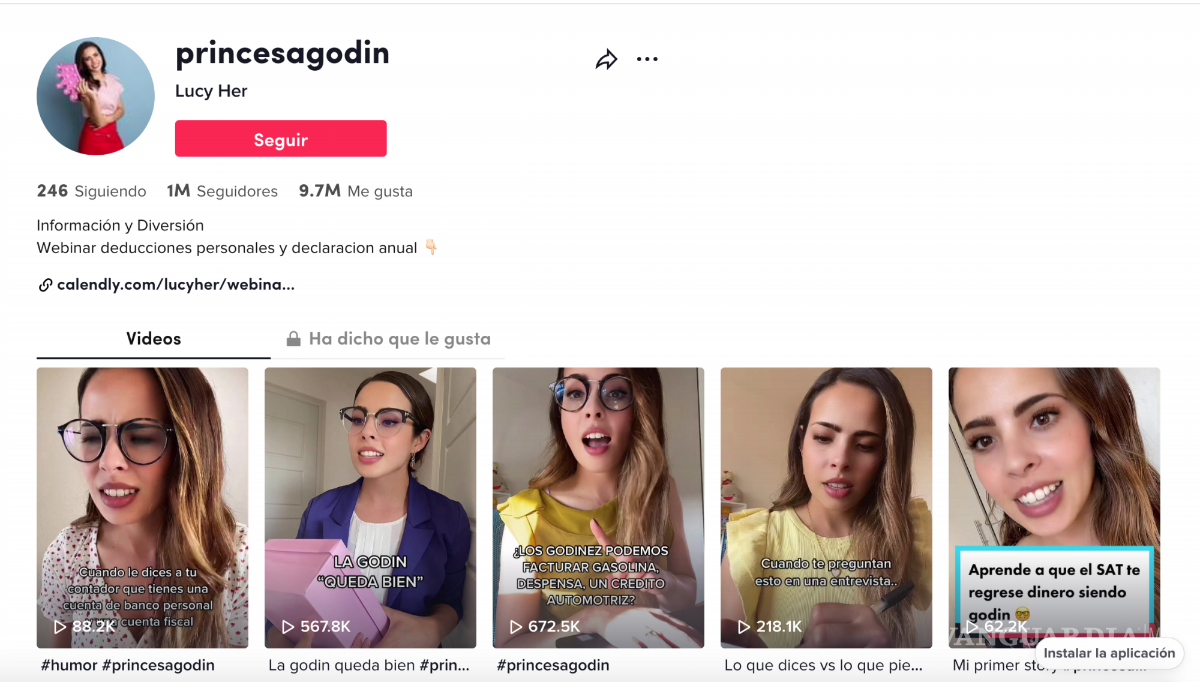The width and height of the screenshot is (1200, 682).
Task: Click the lock icon on liked tab
Action: click(x=293, y=339)
